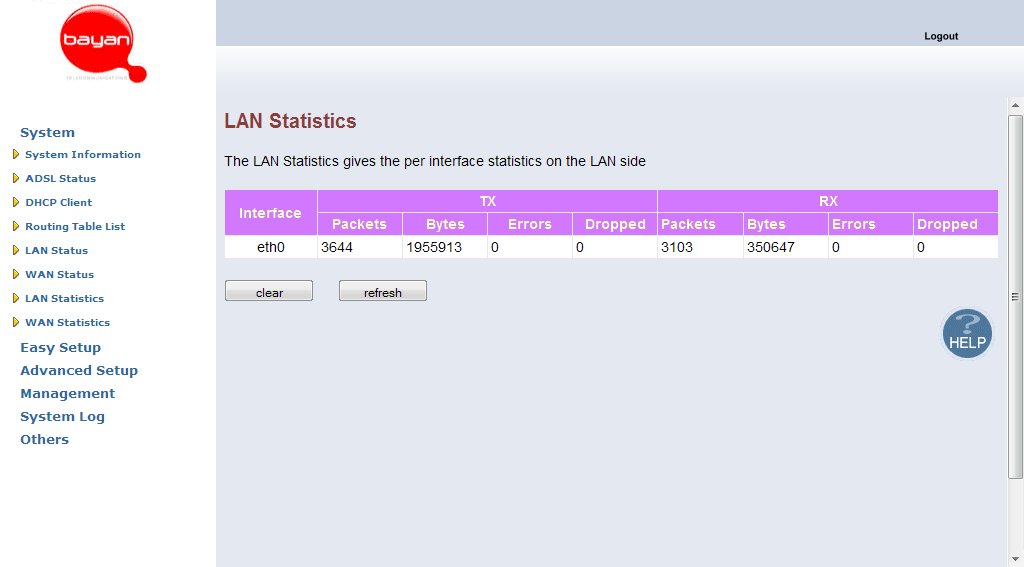
Task: Click arrow icon beside DHCP Client
Action: (x=16, y=202)
